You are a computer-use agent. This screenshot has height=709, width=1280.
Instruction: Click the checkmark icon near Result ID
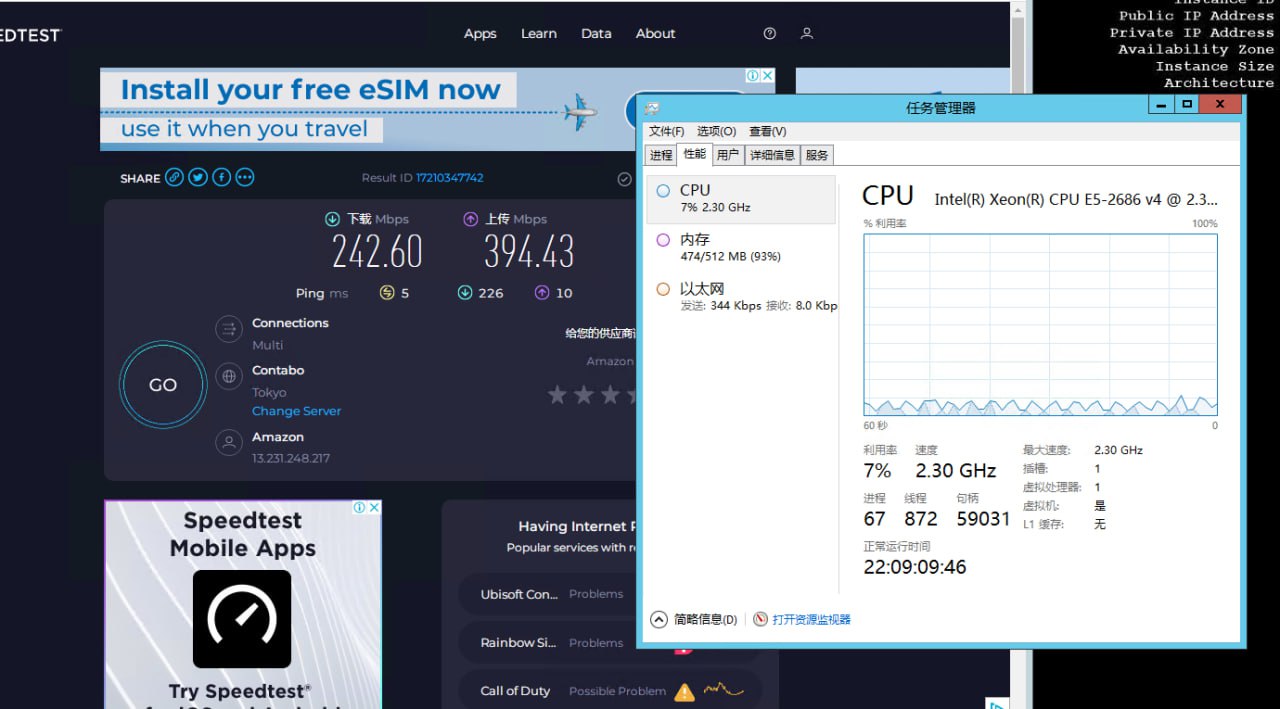coord(625,179)
